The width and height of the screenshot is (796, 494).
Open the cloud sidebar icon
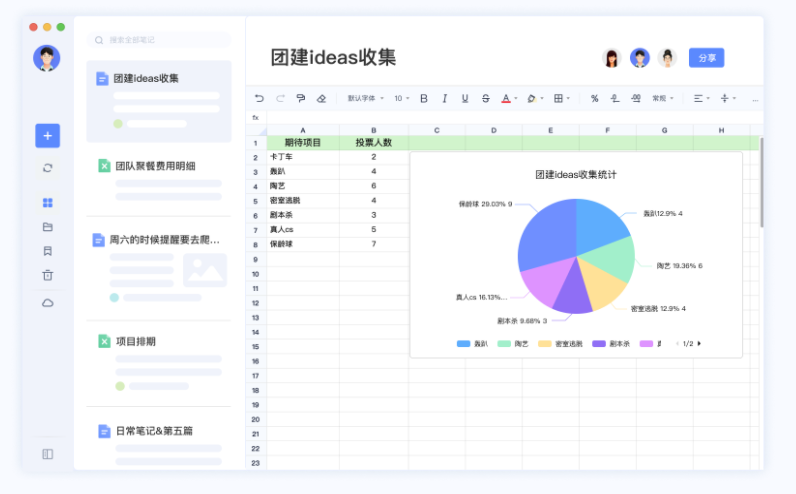tap(48, 303)
